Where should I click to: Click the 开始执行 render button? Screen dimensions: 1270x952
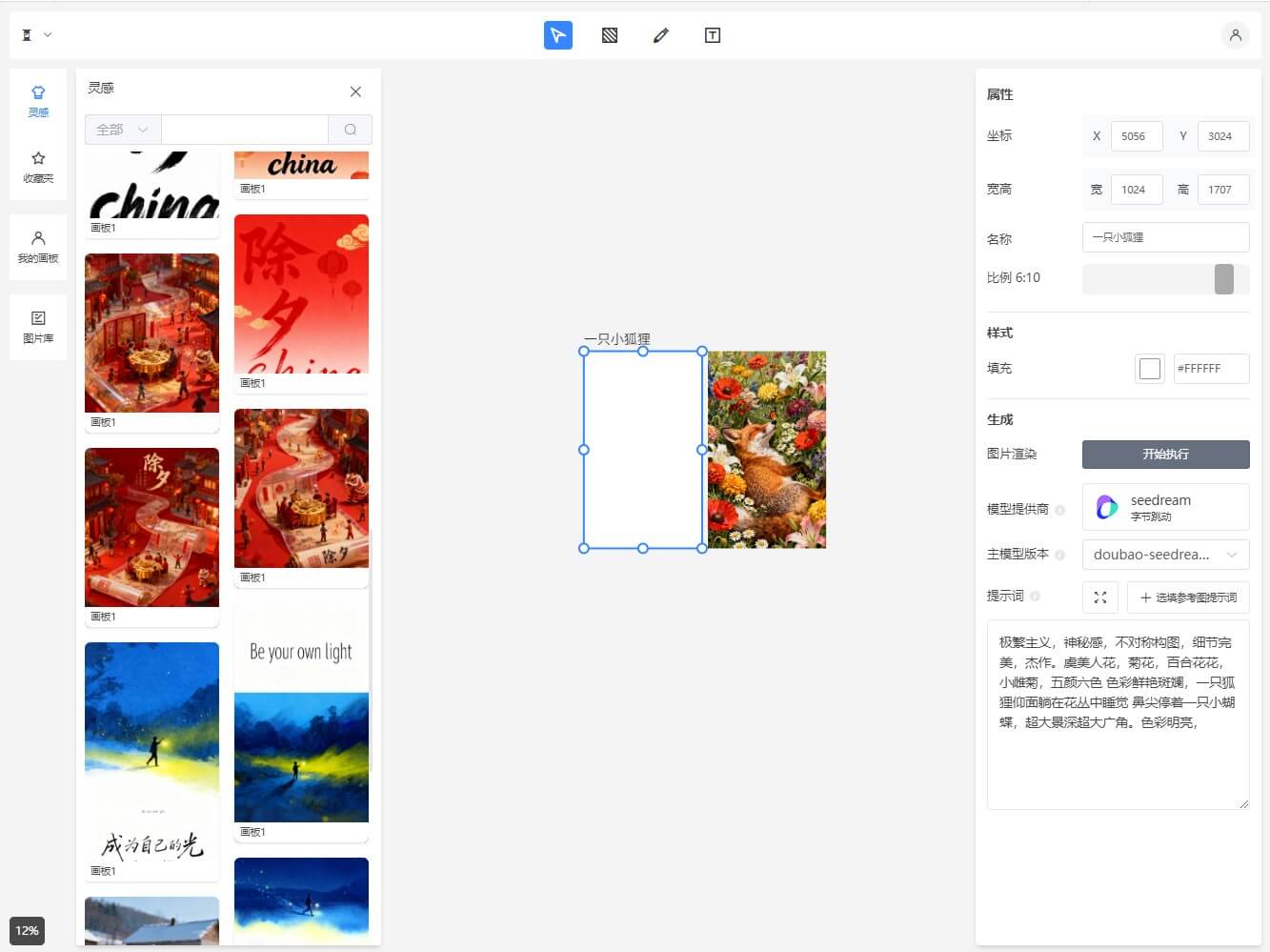(1165, 455)
